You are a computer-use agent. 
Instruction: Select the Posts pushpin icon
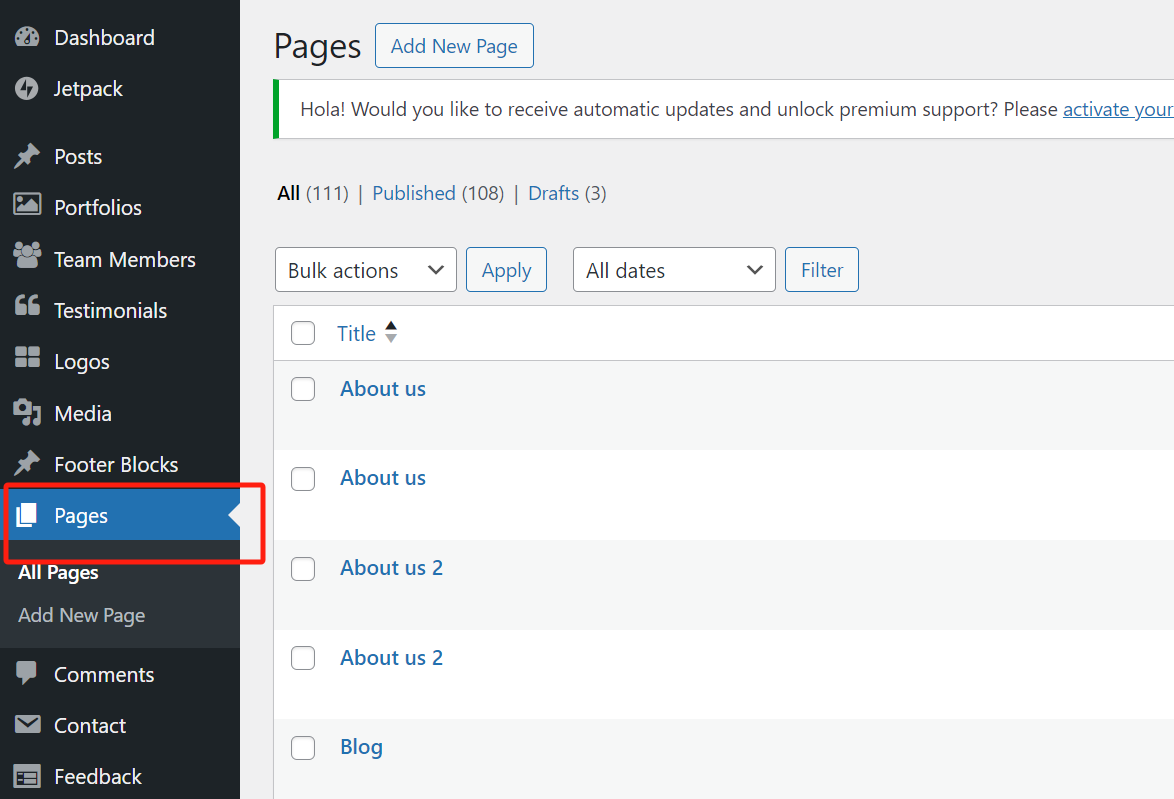pyautogui.click(x=27, y=156)
